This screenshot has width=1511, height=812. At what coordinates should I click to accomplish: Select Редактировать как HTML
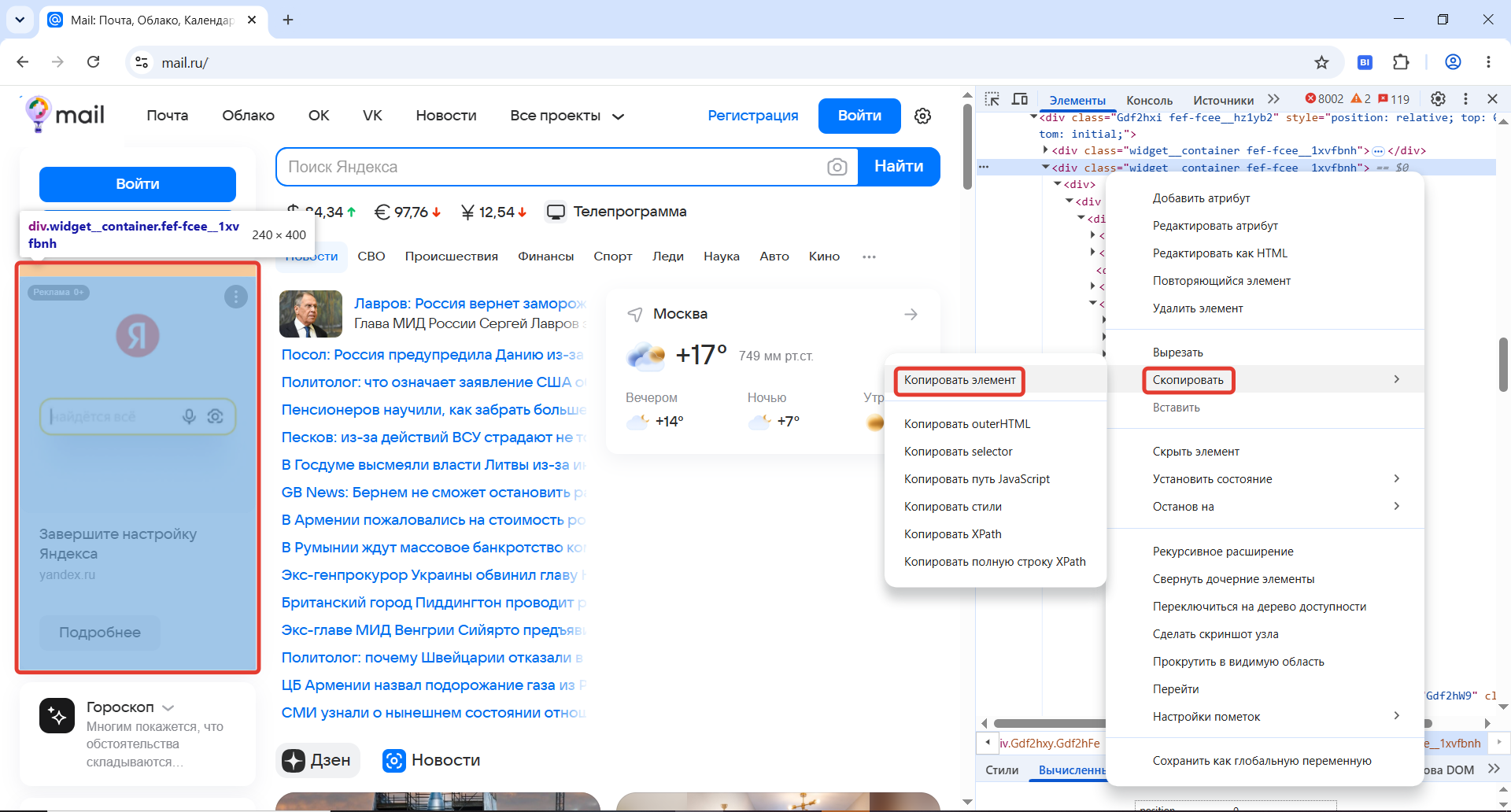pyautogui.click(x=1265, y=253)
